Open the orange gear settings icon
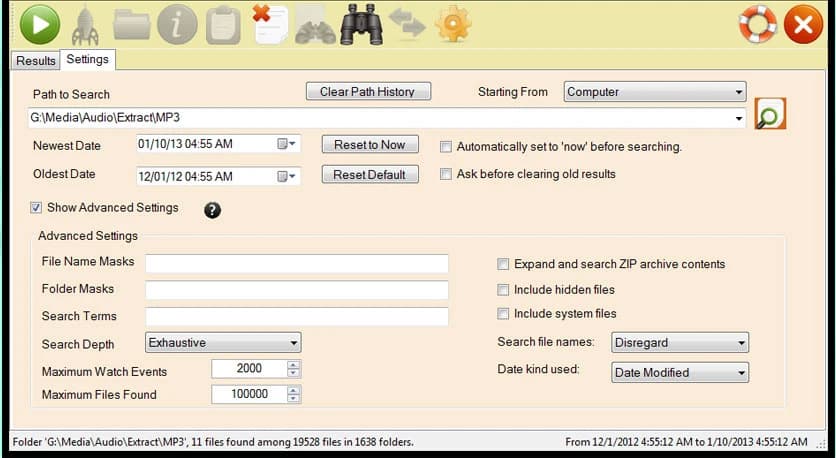This screenshot has height=458, width=836. tap(453, 24)
